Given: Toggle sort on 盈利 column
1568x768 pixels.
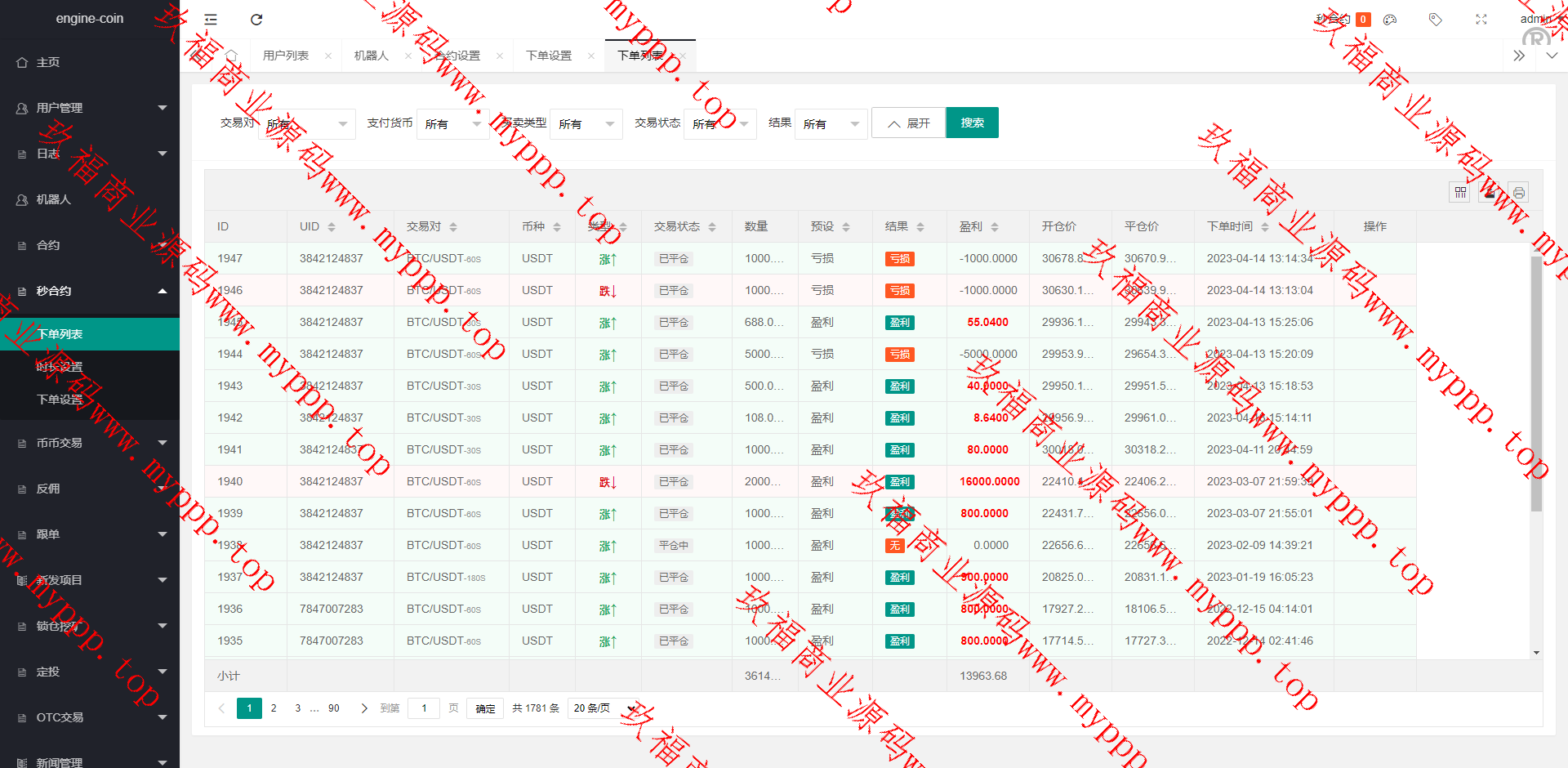Looking at the screenshot, I should coord(995,227).
